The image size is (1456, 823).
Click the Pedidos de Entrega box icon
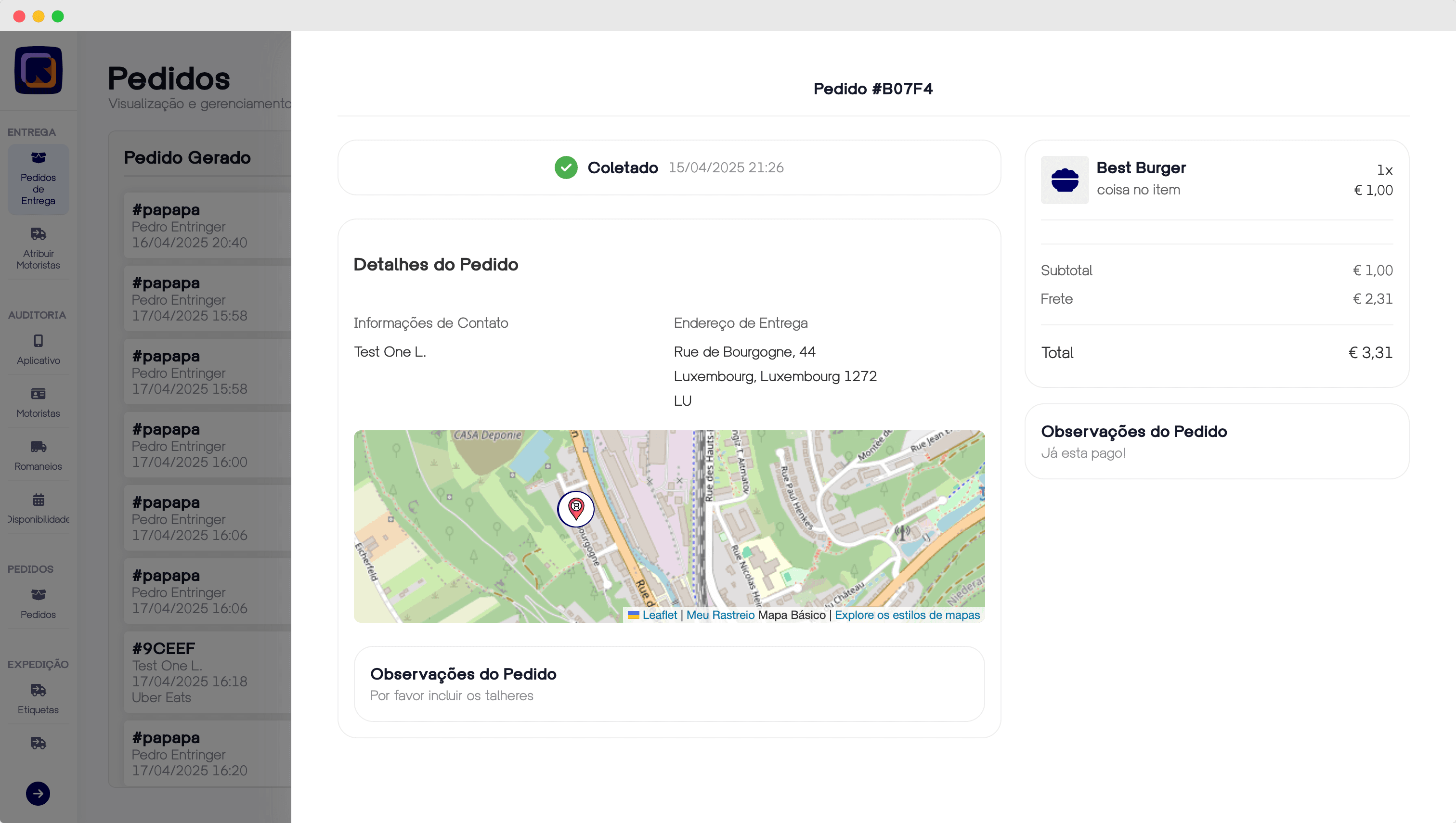coord(39,158)
